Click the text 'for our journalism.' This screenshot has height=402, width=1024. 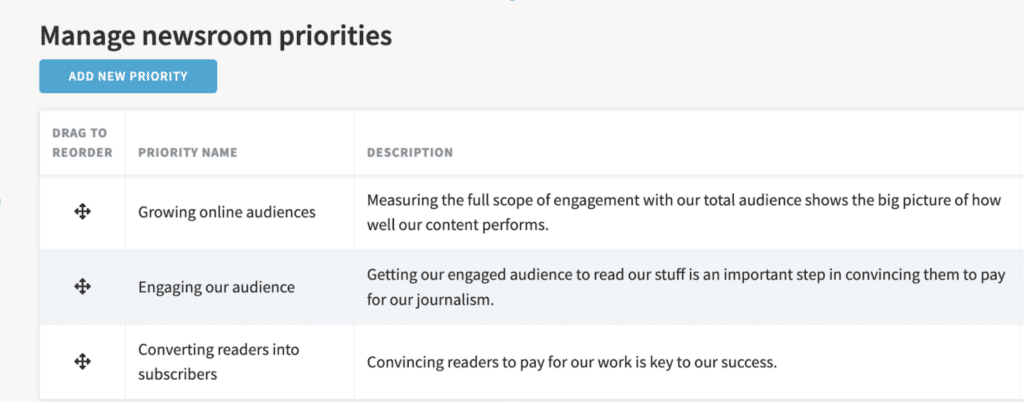click(428, 301)
